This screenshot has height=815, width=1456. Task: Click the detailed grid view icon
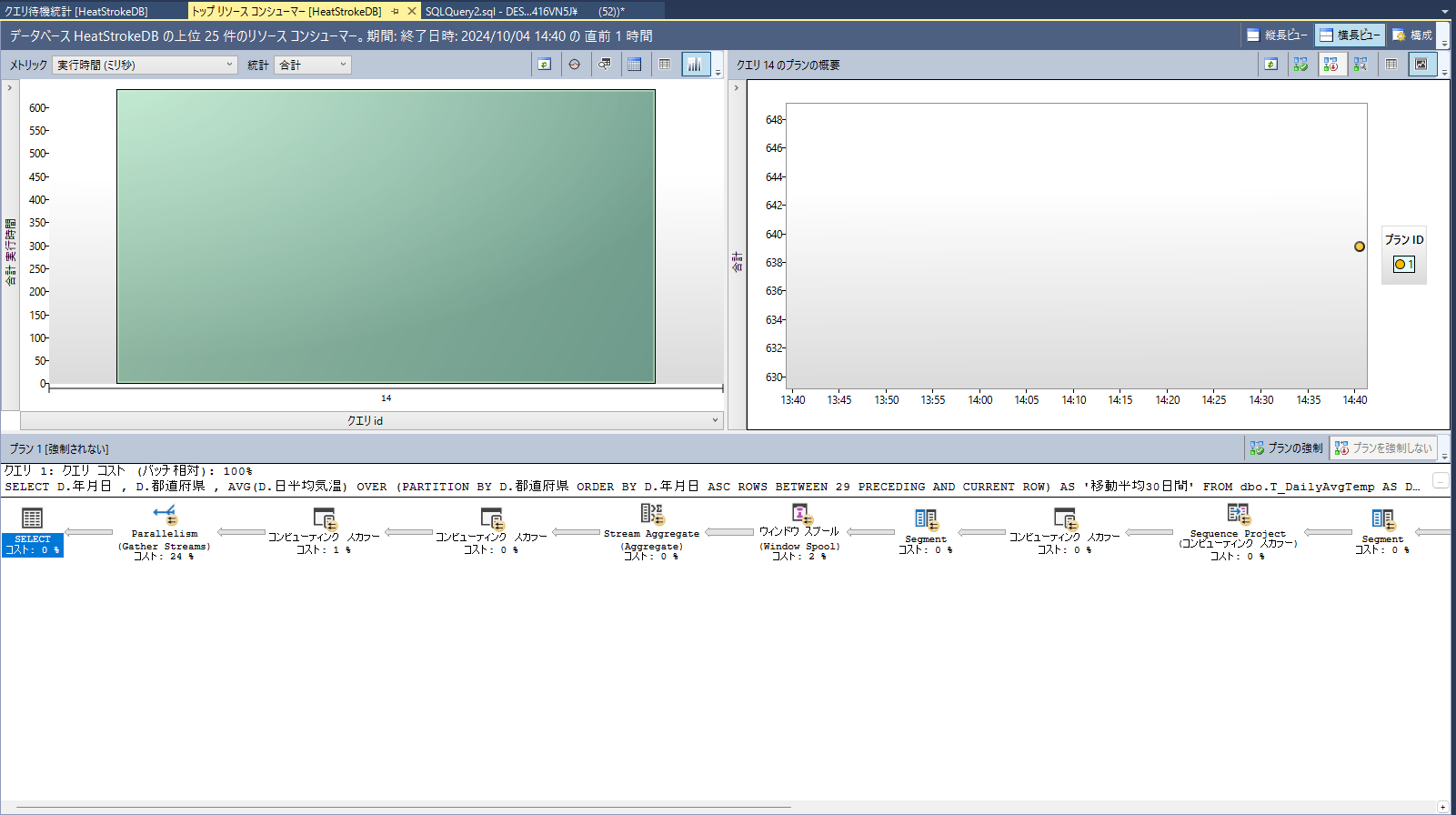(635, 65)
